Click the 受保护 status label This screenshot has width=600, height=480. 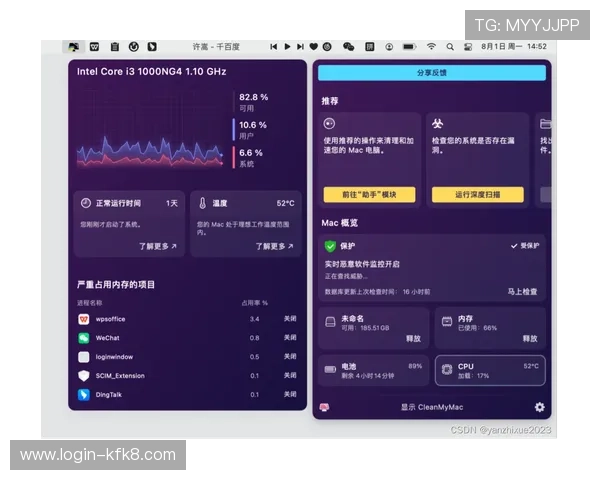point(525,246)
